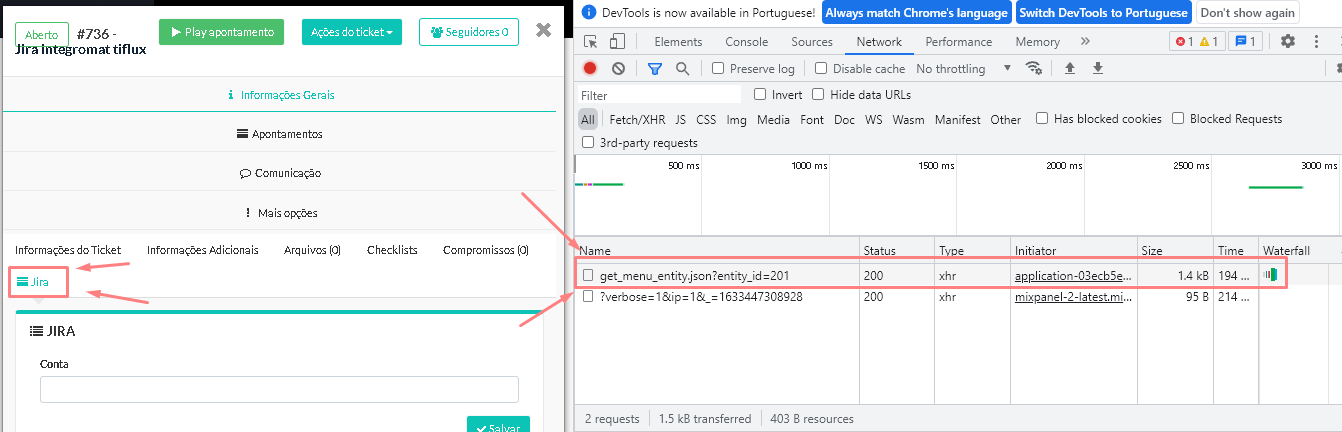Toggle the network filter funnel icon
This screenshot has width=1342, height=432.
pyautogui.click(x=655, y=68)
